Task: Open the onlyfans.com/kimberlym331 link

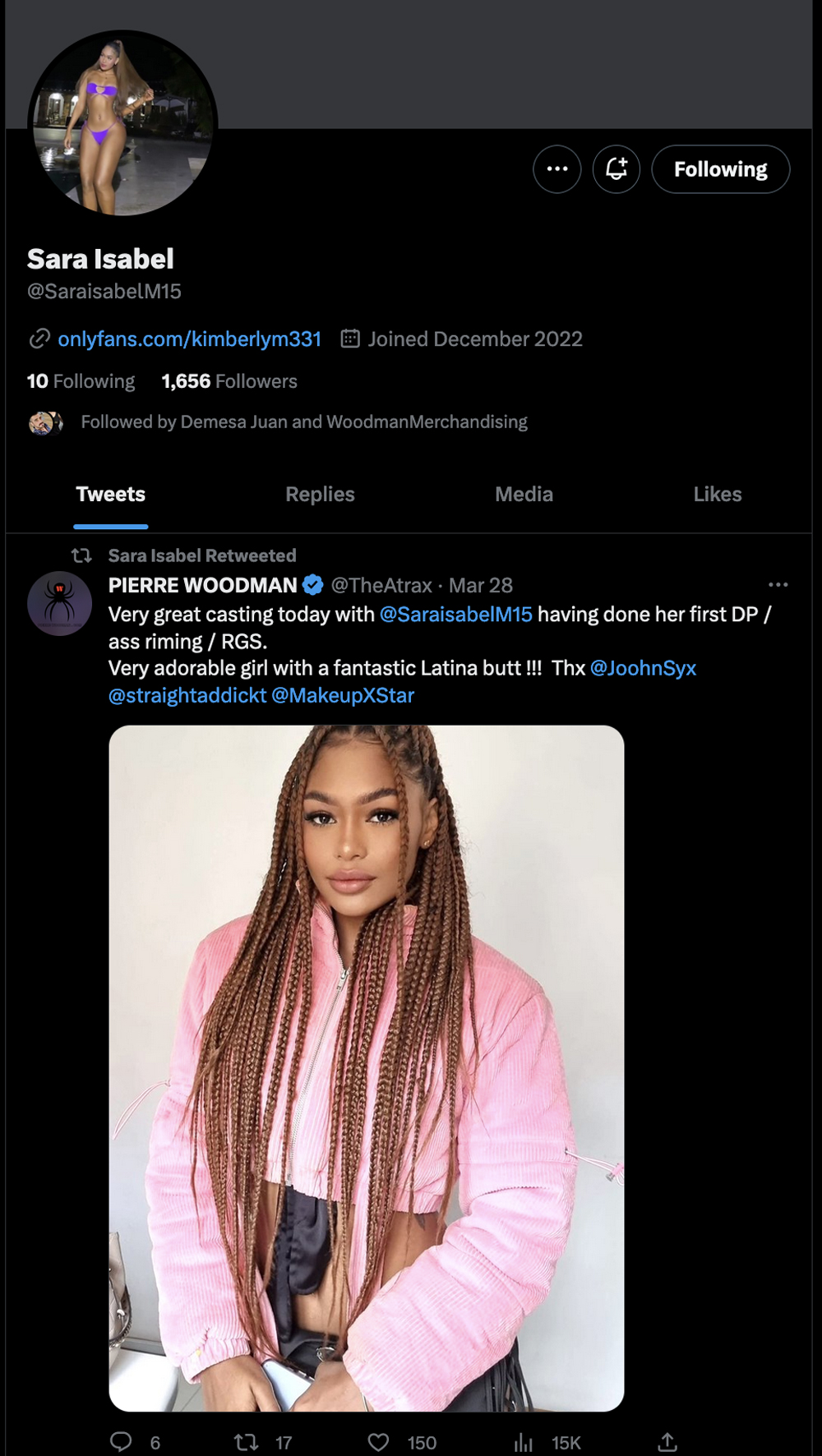Action: (189, 339)
